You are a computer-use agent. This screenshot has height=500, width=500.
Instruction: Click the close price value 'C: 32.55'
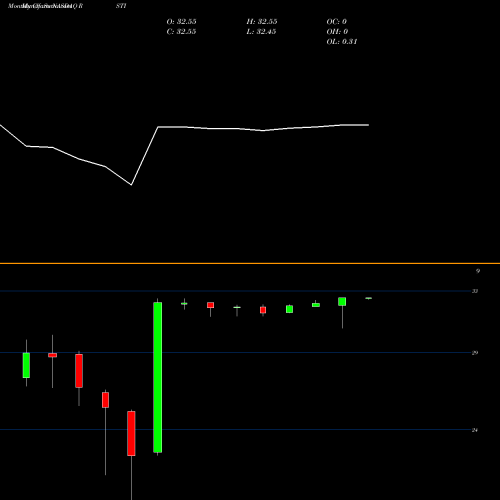pos(181,32)
